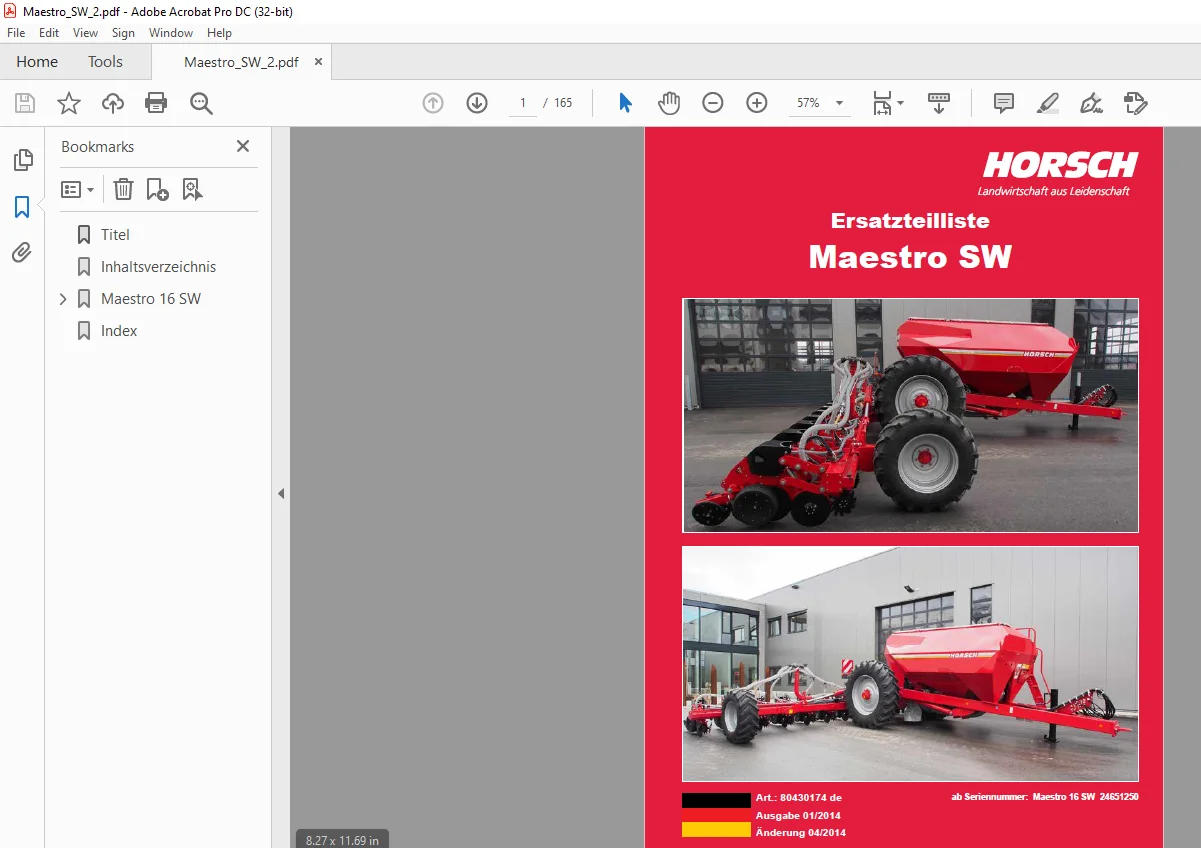
Task: Open the zoom percentage dropdown
Action: [839, 103]
